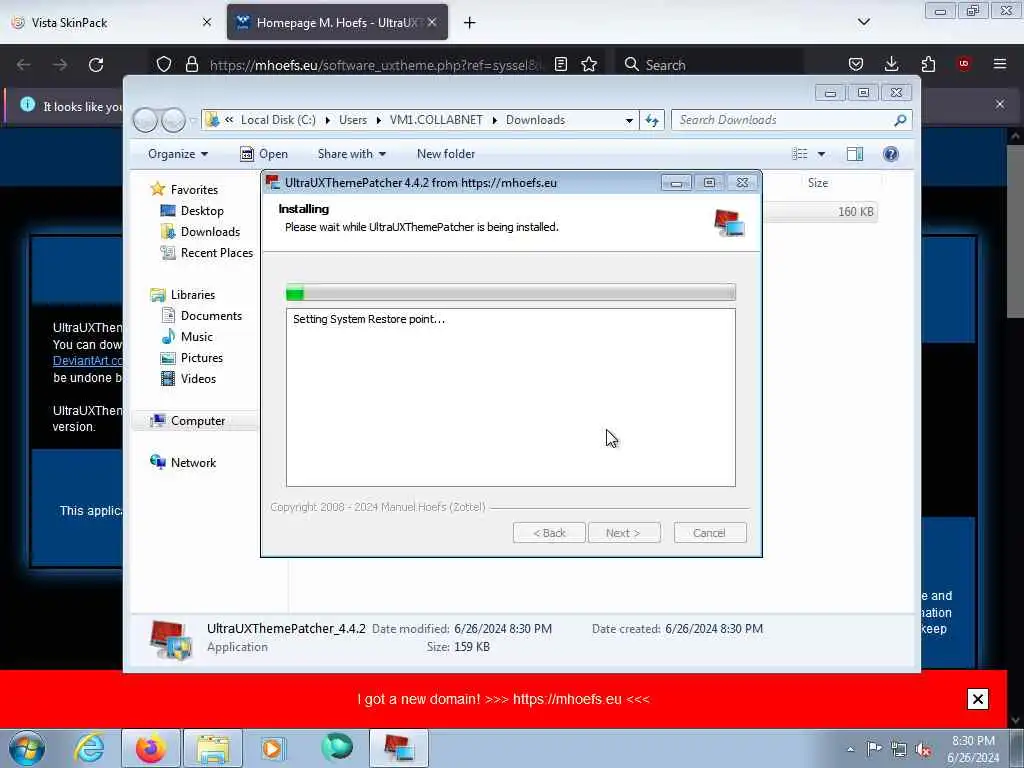Select Network in navigation pane
Screen dimensions: 1024x768
coord(184,463)
